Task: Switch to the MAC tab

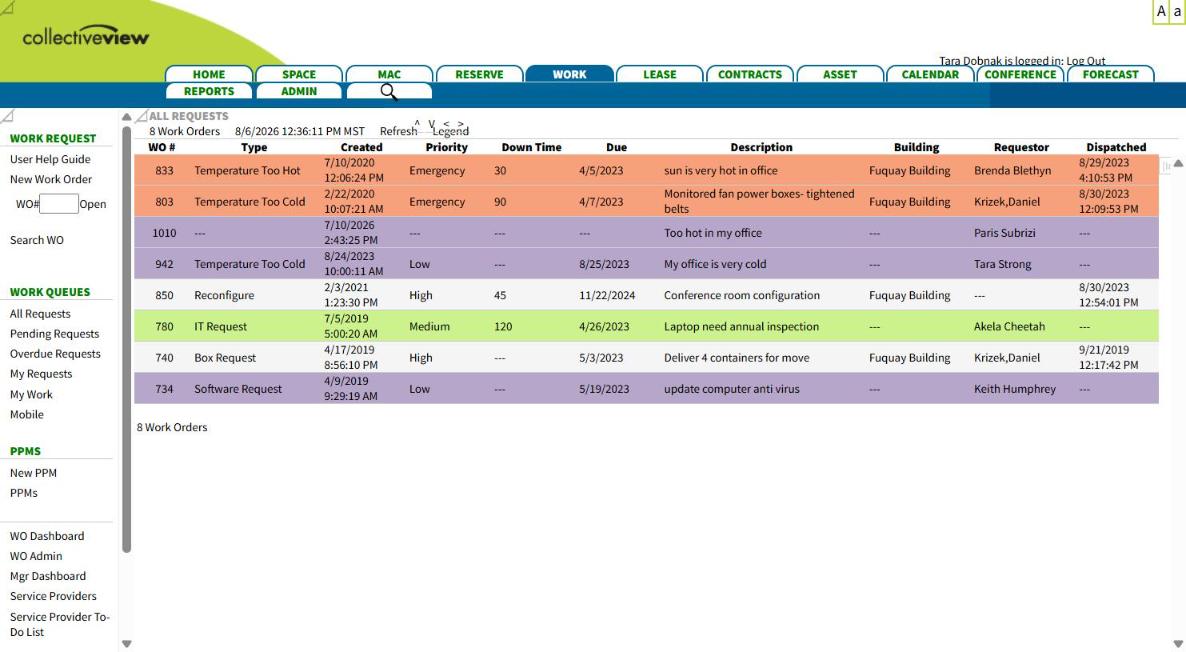Action: coord(390,74)
